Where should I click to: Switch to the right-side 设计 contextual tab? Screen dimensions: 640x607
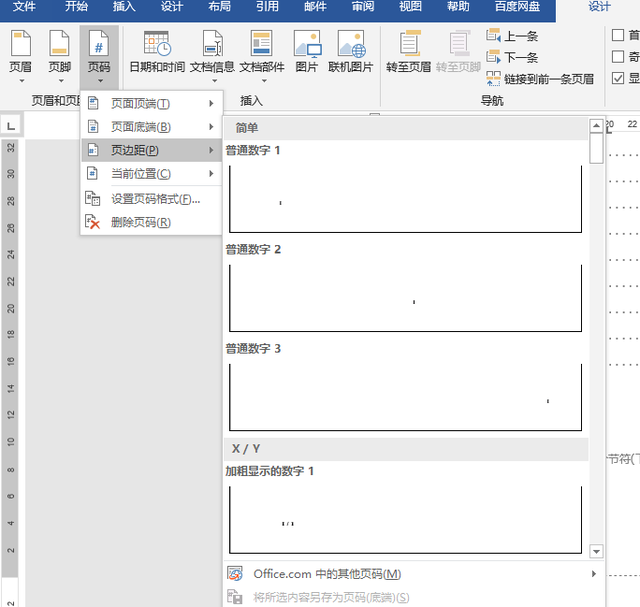point(599,7)
